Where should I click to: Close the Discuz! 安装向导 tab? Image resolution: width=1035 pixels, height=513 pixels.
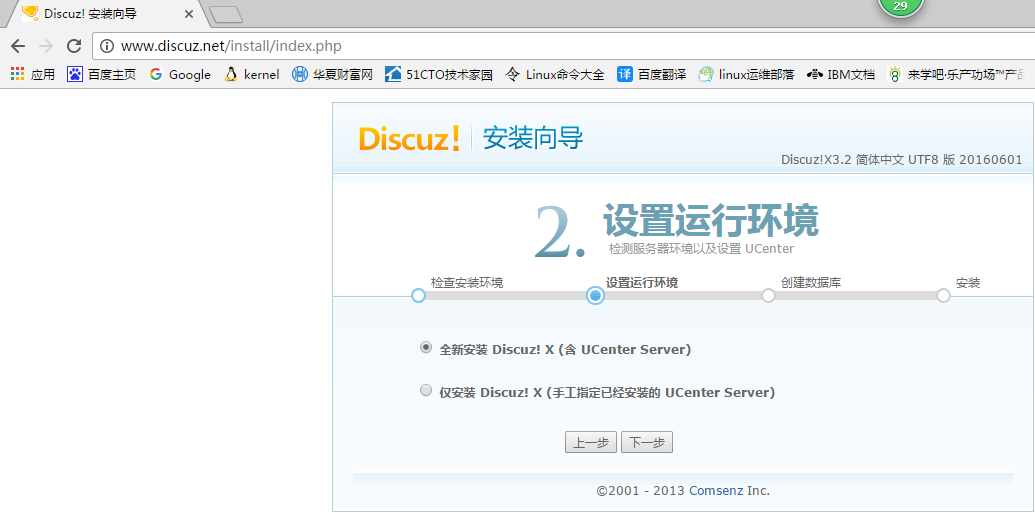click(189, 13)
